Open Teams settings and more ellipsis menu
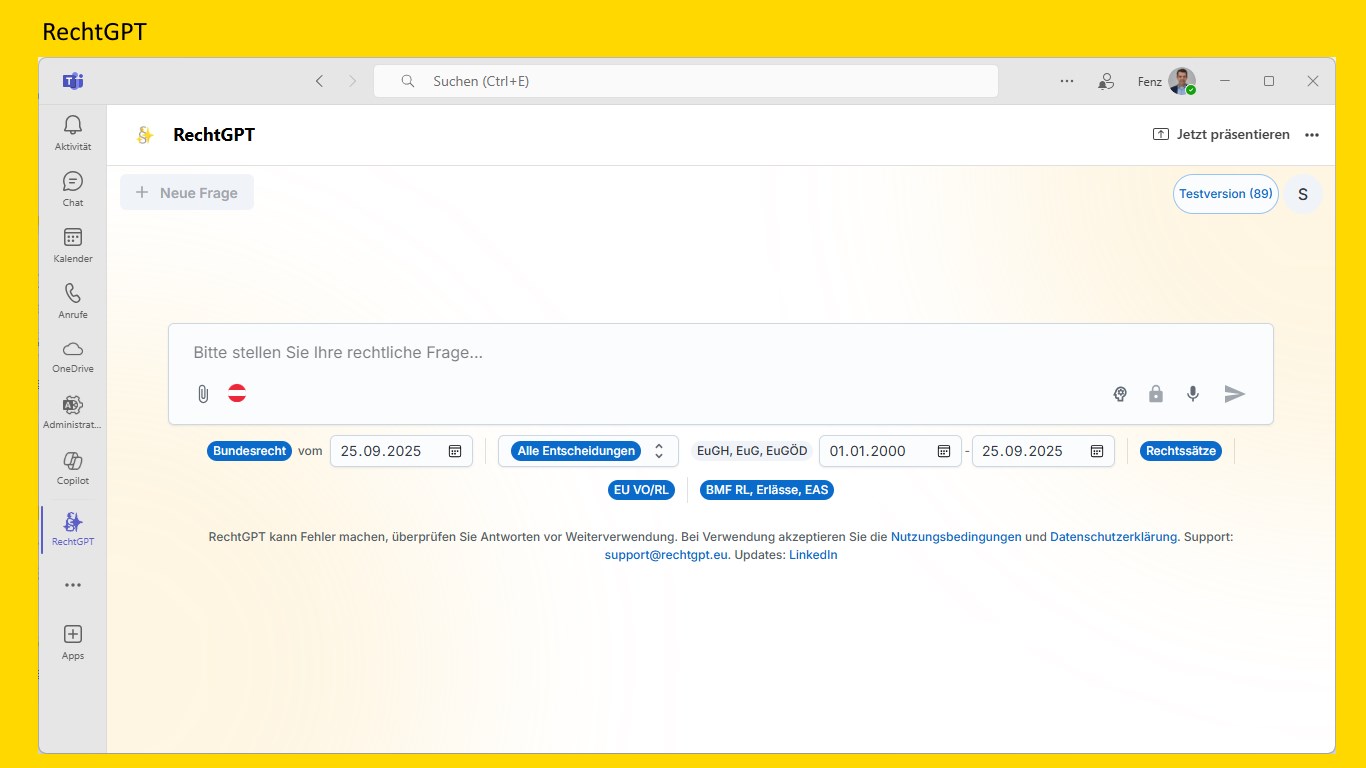This screenshot has width=1366, height=768. pos(1067,81)
